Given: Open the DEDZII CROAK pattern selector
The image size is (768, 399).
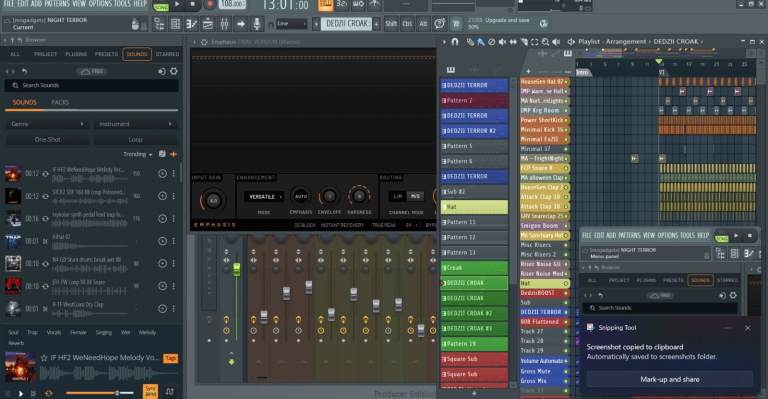Looking at the screenshot, I should point(347,23).
